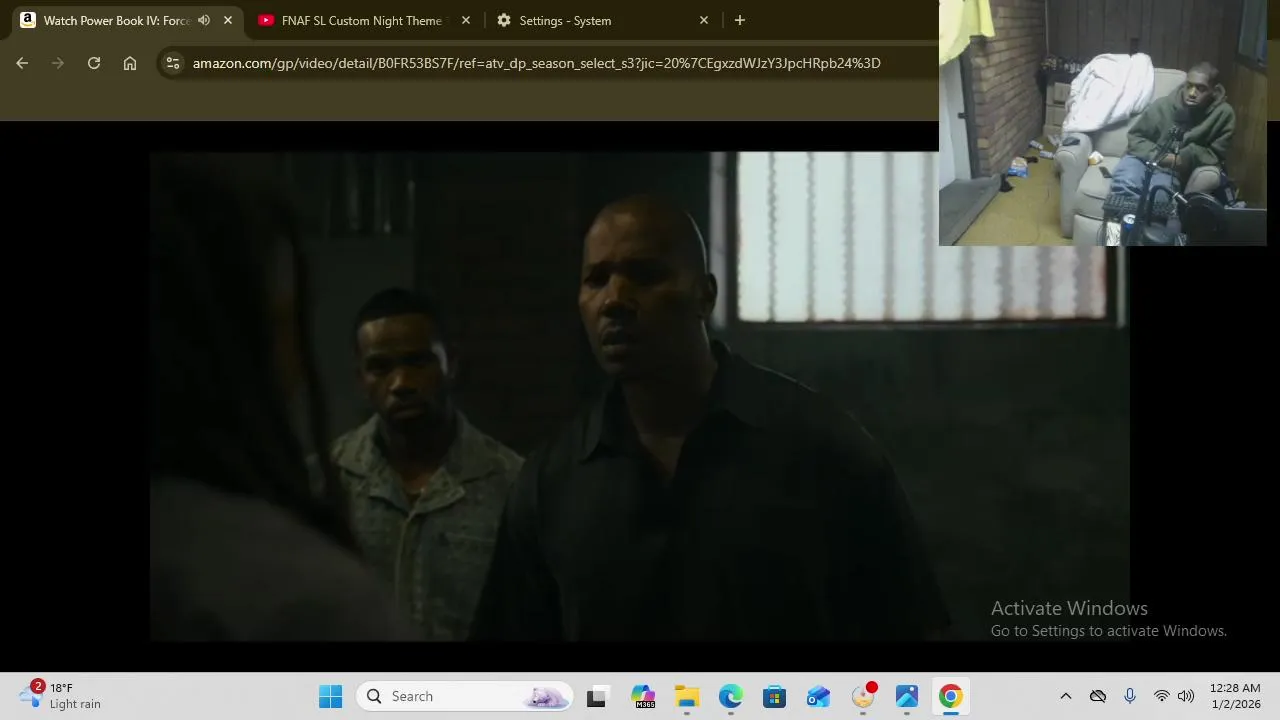The width and height of the screenshot is (1280, 720).
Task: View site information for amazon.com
Action: click(173, 63)
